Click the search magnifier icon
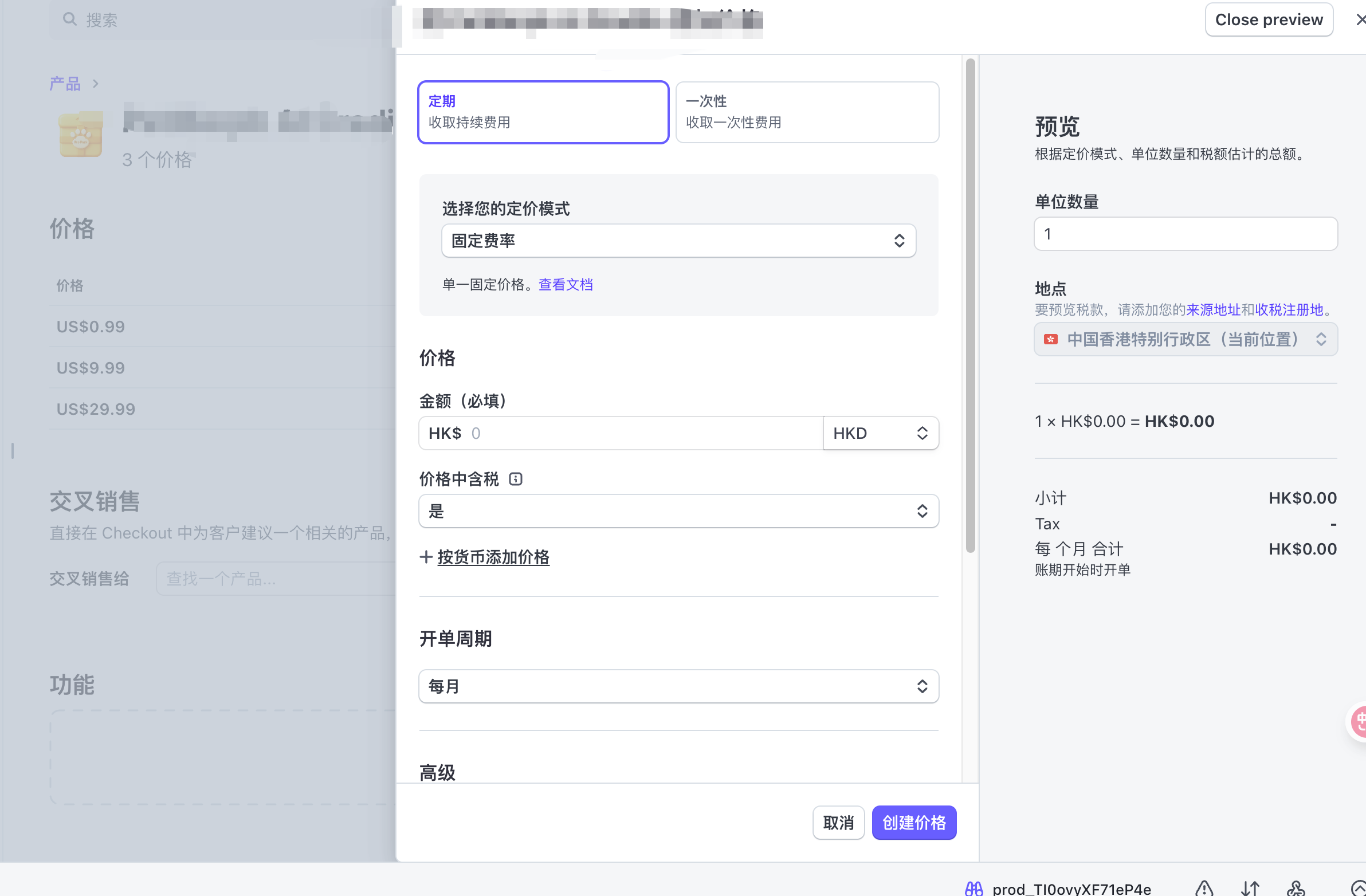This screenshot has height=896, width=1366. pyautogui.click(x=69, y=19)
